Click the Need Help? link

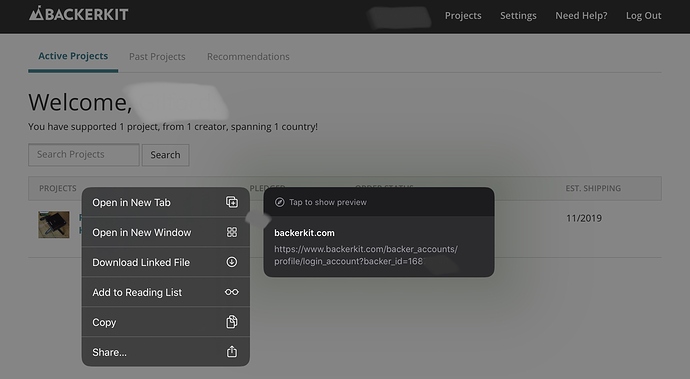click(581, 15)
